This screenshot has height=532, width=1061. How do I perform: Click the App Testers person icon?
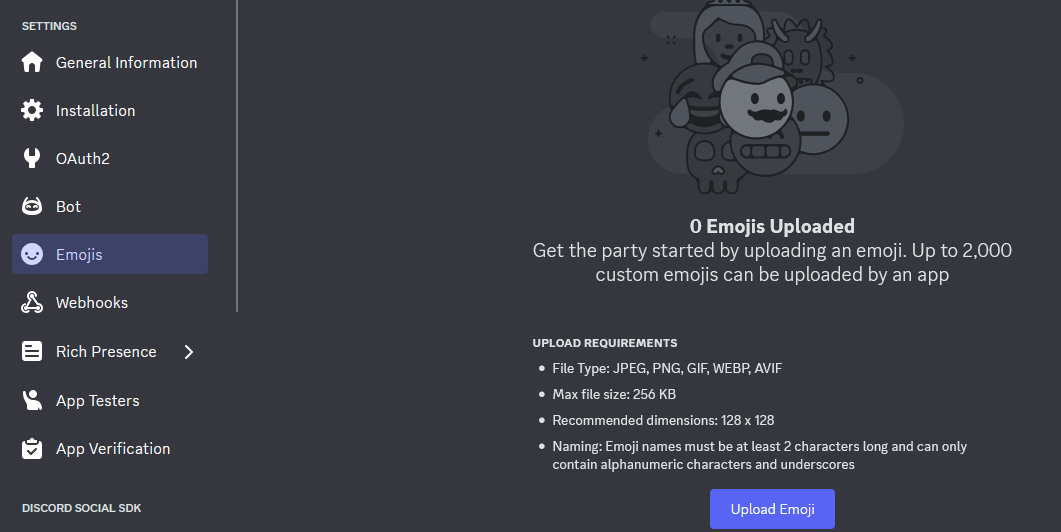pyautogui.click(x=32, y=400)
